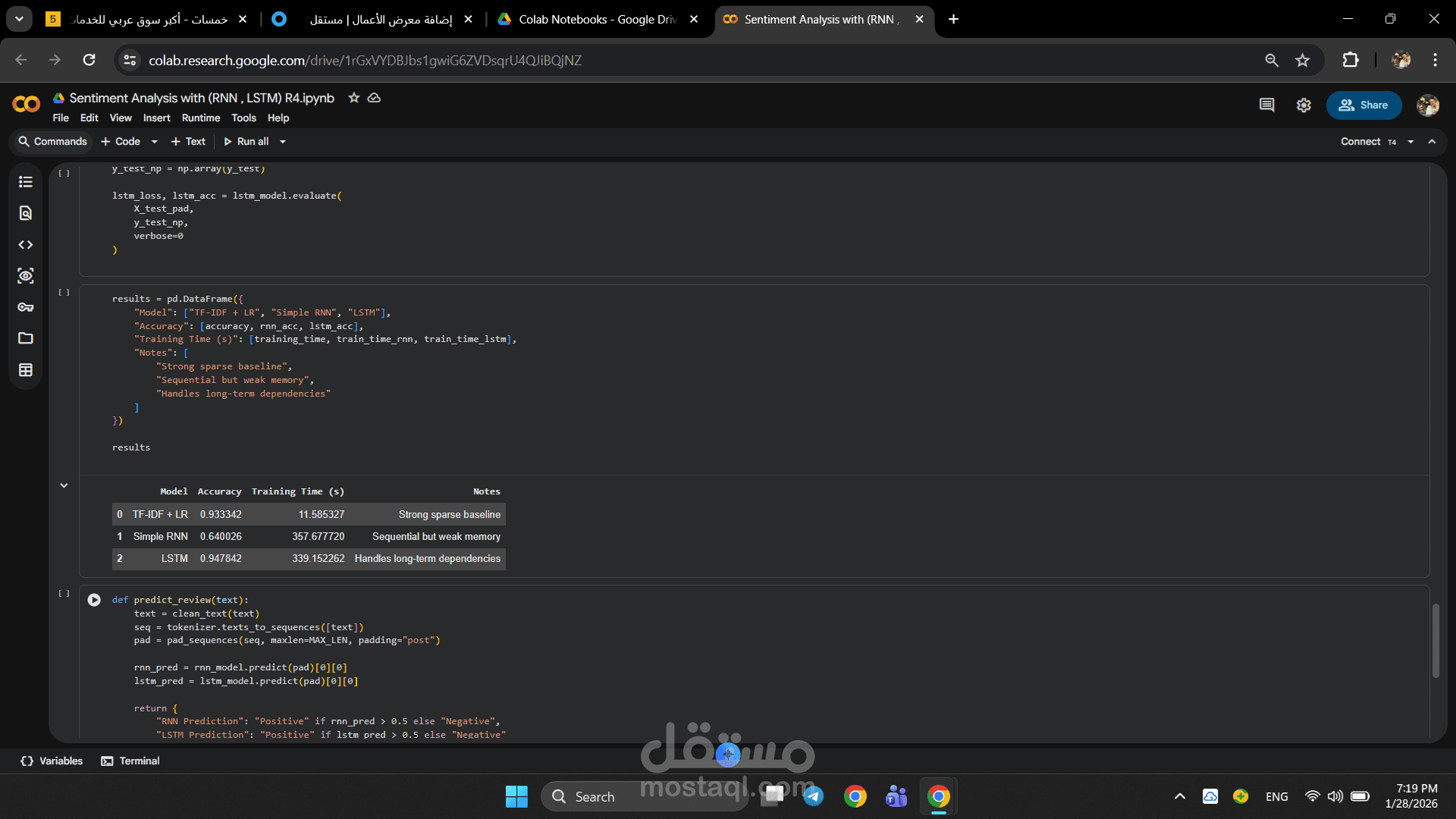Open the data table icon in sidebar
Screen dimensions: 1456x819
26,370
